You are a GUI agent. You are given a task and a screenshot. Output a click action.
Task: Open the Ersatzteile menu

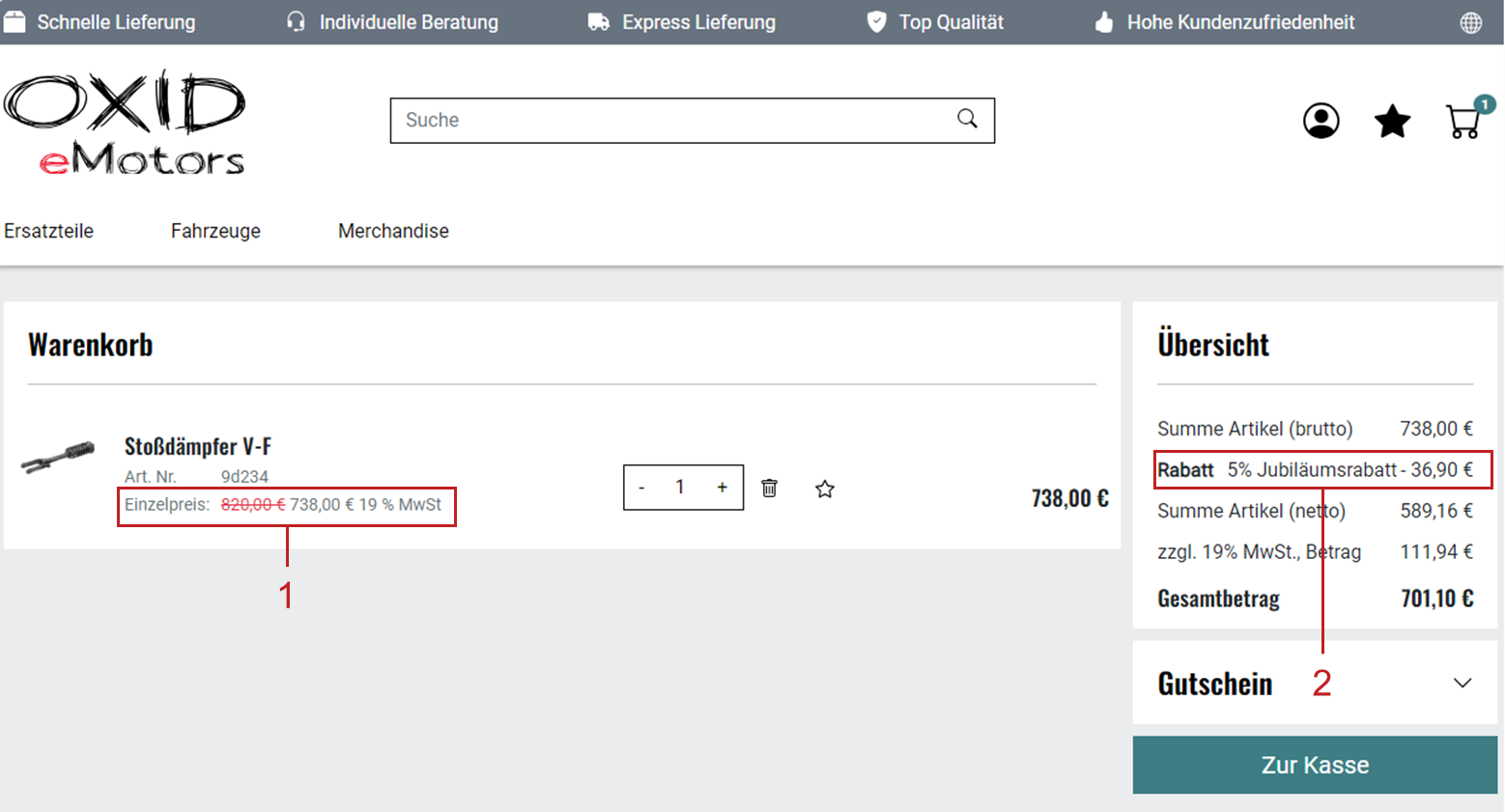49,231
